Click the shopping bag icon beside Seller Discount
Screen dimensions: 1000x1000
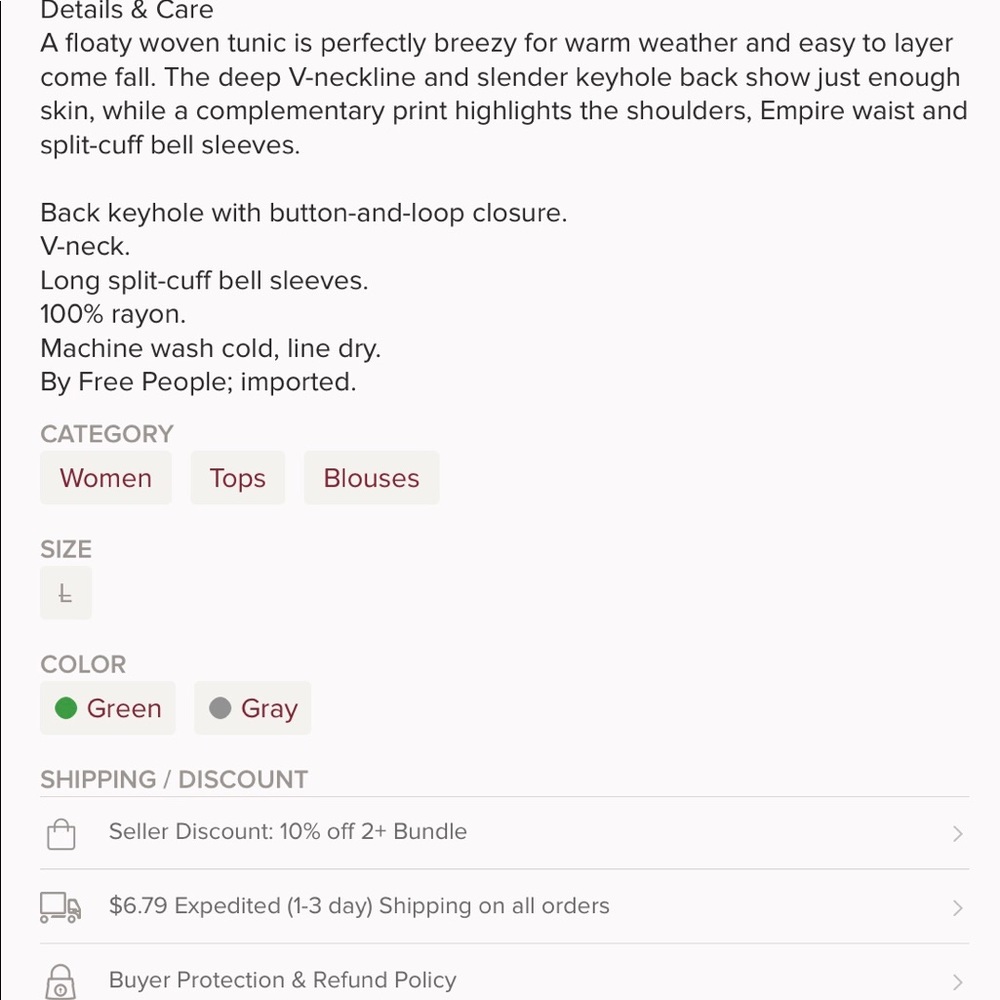pyautogui.click(x=61, y=833)
